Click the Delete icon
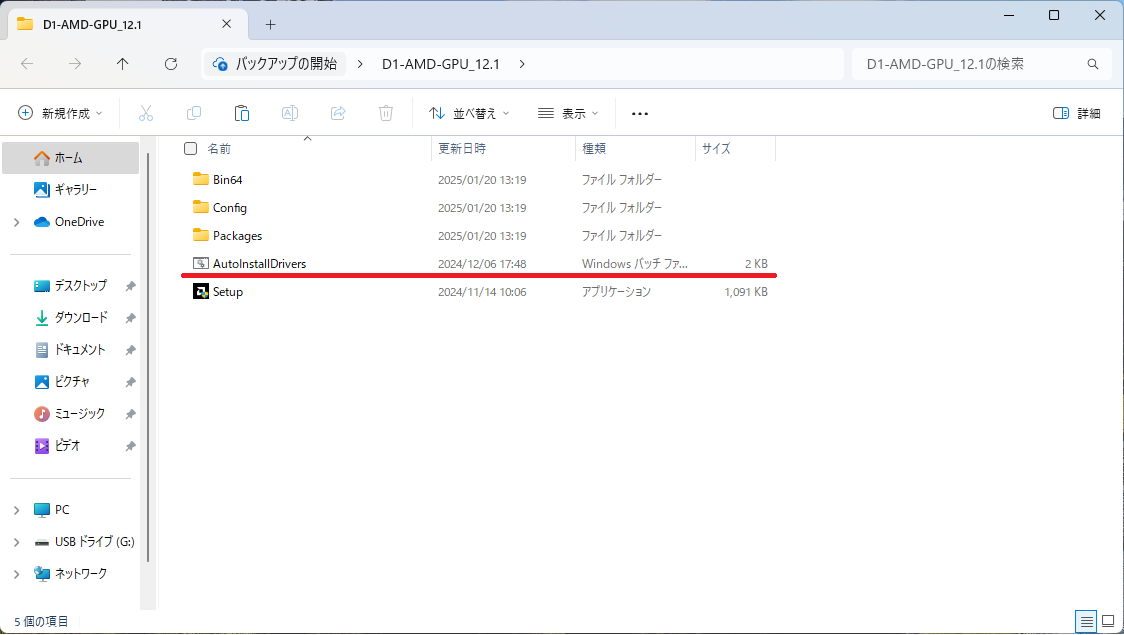The height and width of the screenshot is (635, 1124). [x=386, y=113]
